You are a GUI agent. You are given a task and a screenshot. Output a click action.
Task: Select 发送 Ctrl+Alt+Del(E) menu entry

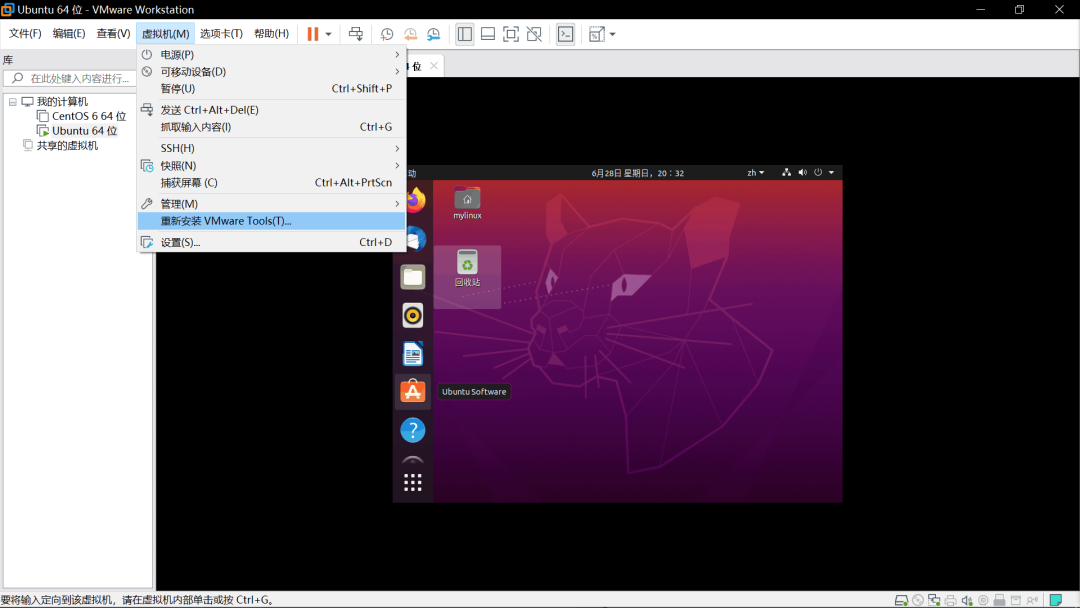(271, 110)
